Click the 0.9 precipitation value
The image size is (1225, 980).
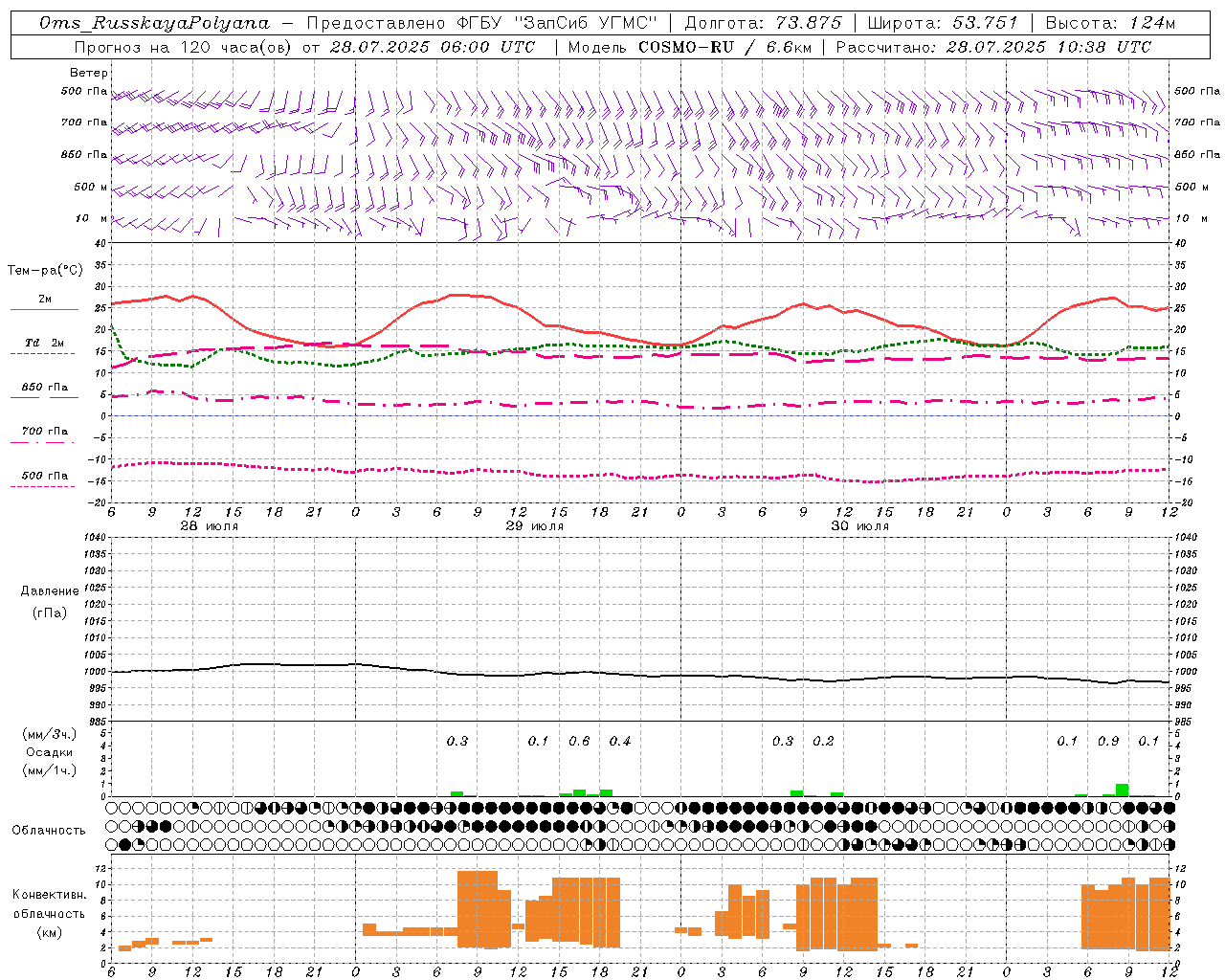click(1108, 742)
